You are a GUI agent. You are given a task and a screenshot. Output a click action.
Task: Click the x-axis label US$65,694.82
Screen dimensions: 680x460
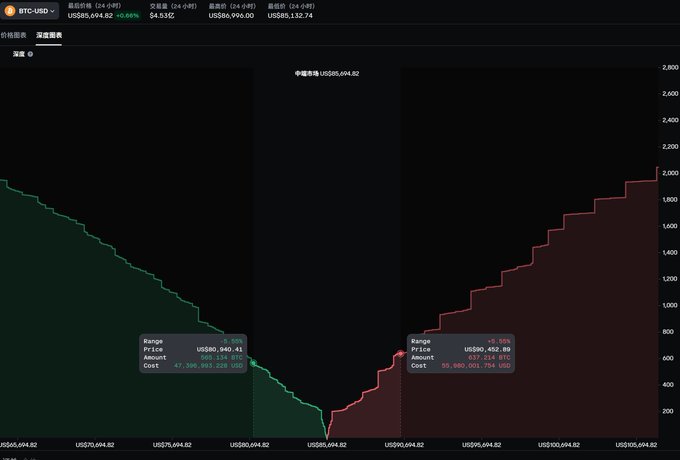pyautogui.click(x=18, y=445)
